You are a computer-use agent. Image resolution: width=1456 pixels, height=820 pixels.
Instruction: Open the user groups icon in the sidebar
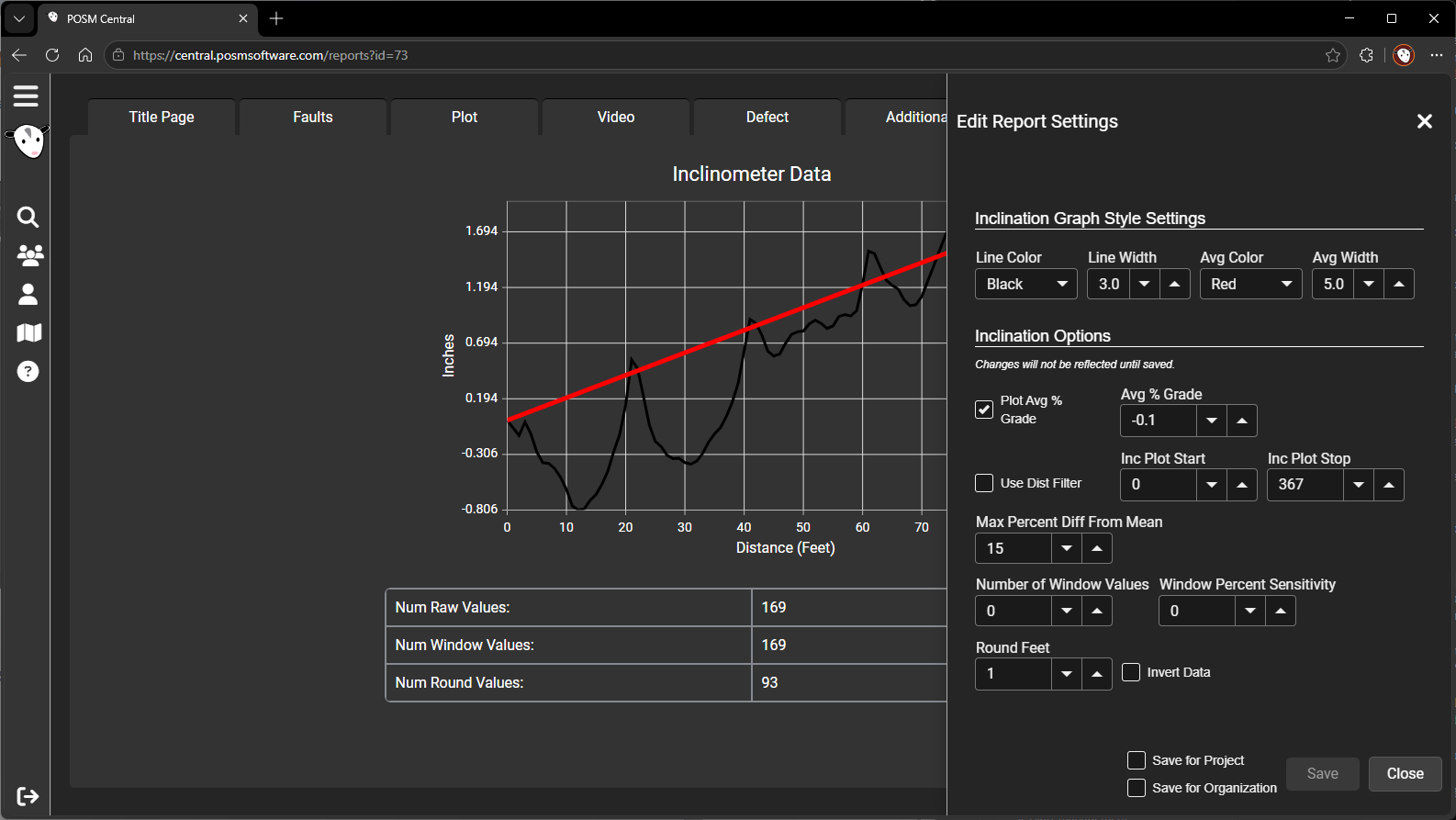[29, 255]
